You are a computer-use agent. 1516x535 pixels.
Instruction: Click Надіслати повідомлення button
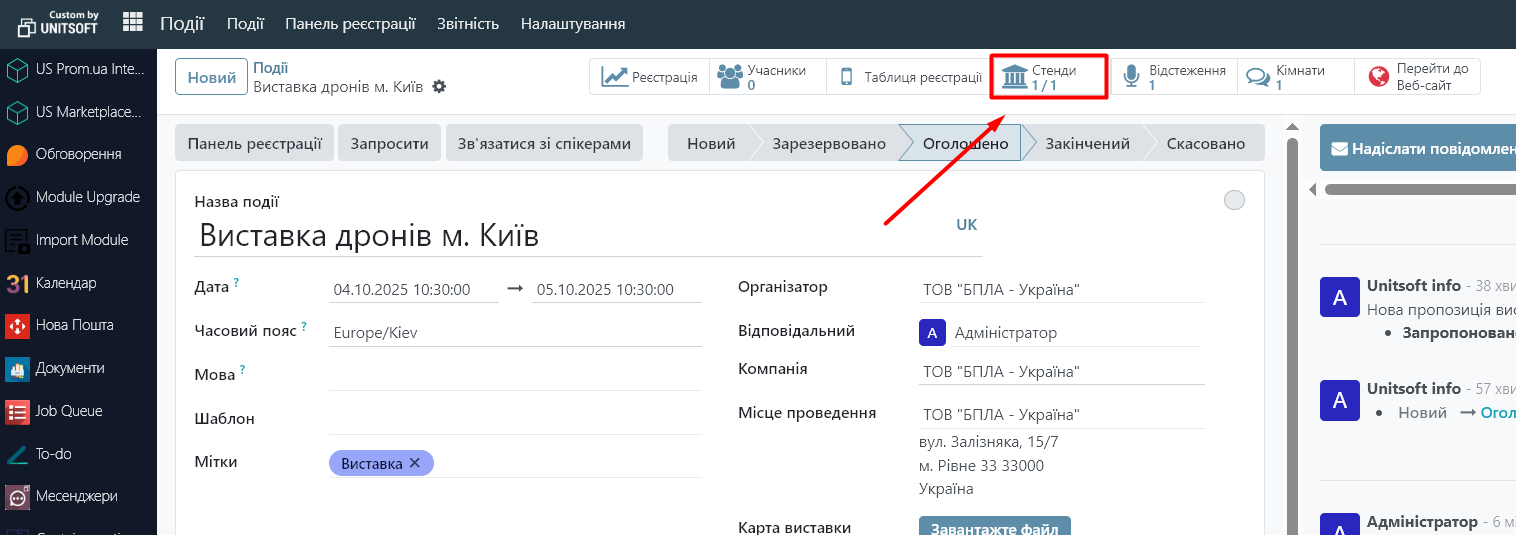(1418, 148)
